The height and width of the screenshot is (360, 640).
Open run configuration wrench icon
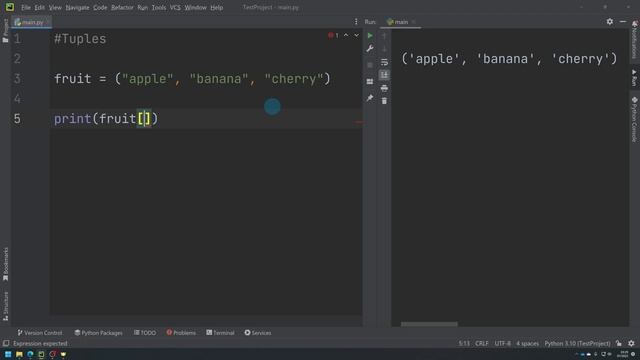coord(370,49)
